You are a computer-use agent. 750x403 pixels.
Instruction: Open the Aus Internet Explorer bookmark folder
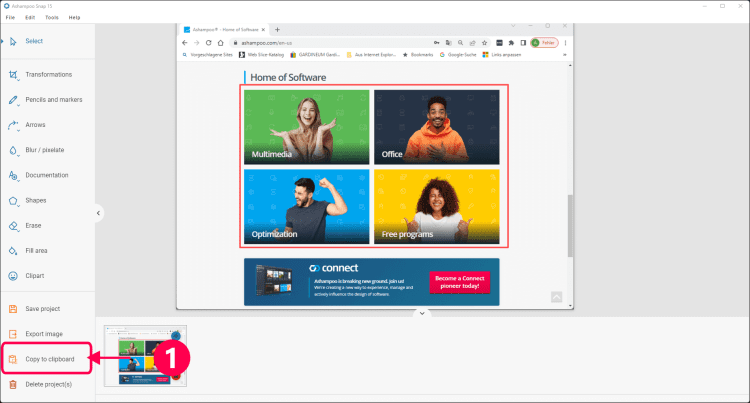click(x=372, y=55)
